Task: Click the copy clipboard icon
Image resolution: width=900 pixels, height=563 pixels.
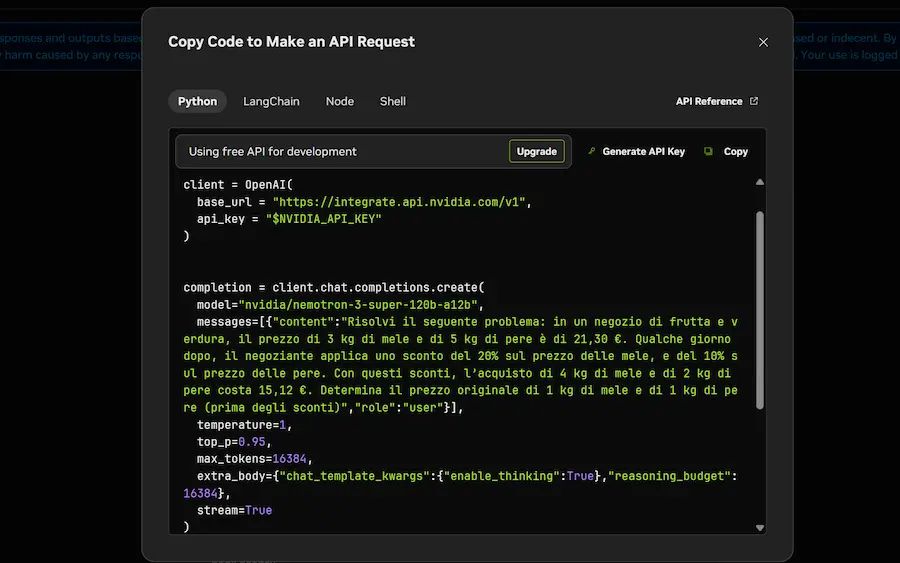Action: point(708,152)
